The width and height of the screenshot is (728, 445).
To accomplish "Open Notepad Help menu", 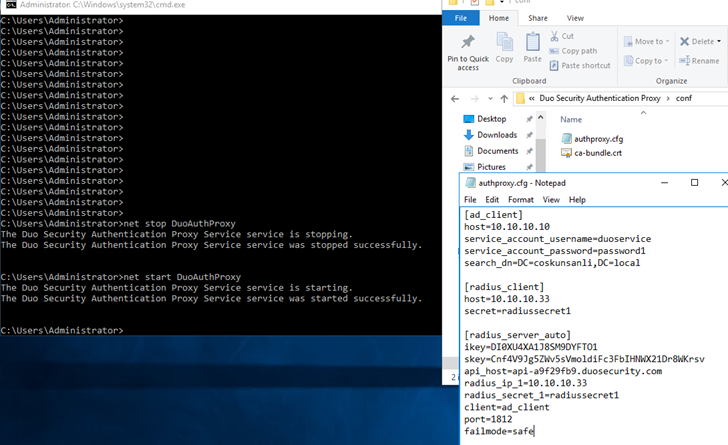I will point(577,200).
